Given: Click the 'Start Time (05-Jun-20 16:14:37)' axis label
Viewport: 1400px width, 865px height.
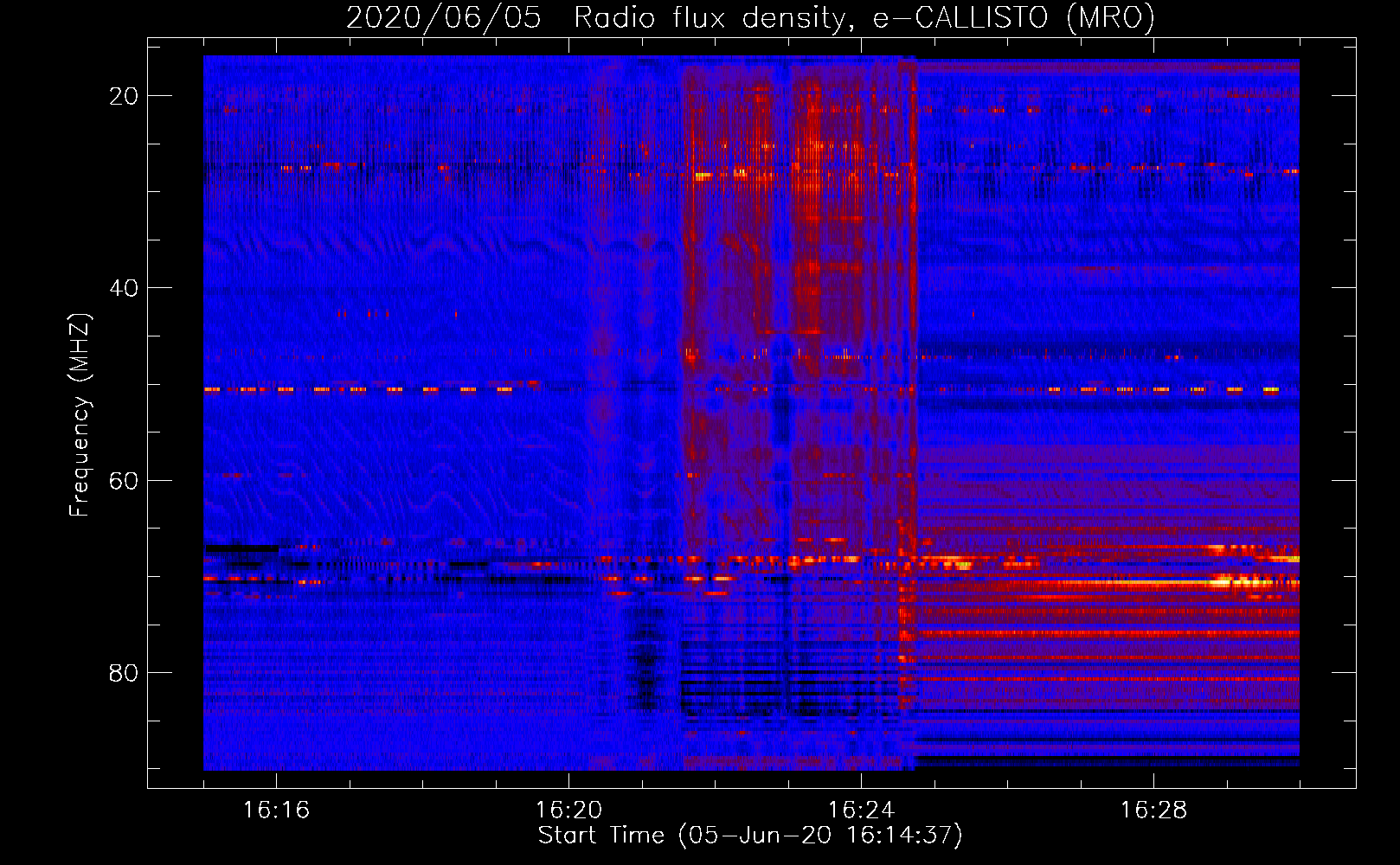Looking at the screenshot, I should (750, 836).
